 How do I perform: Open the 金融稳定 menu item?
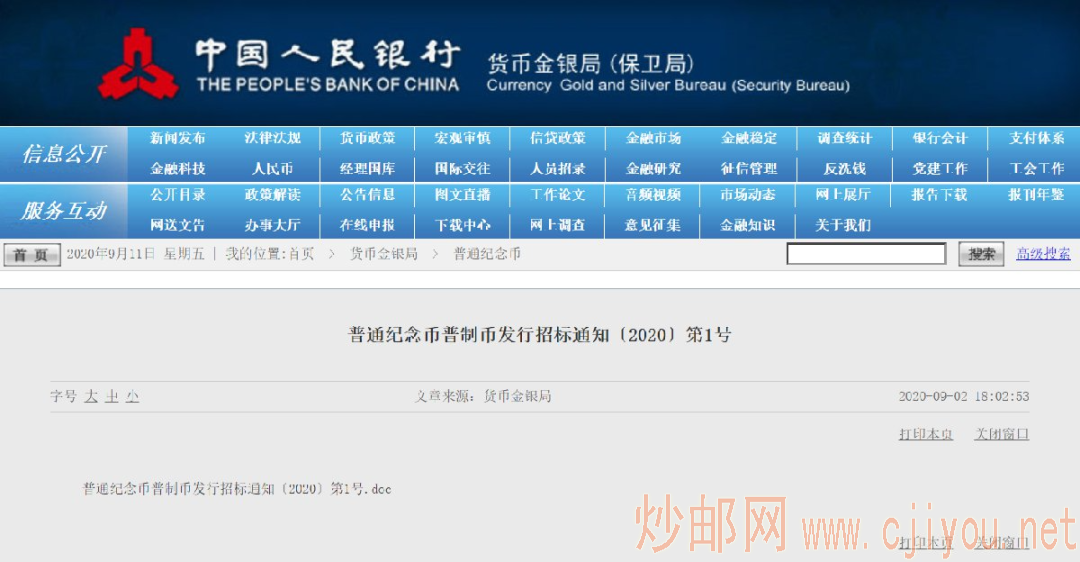click(749, 138)
